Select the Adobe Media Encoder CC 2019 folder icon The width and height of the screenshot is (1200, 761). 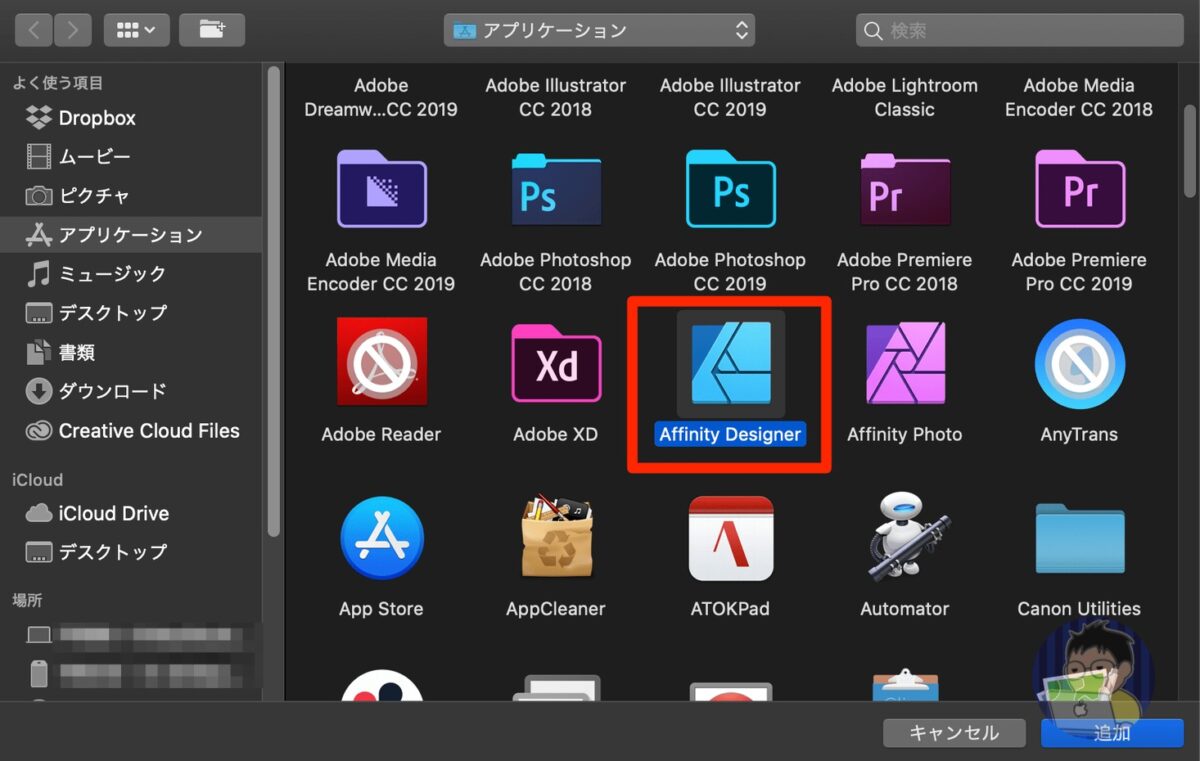381,189
